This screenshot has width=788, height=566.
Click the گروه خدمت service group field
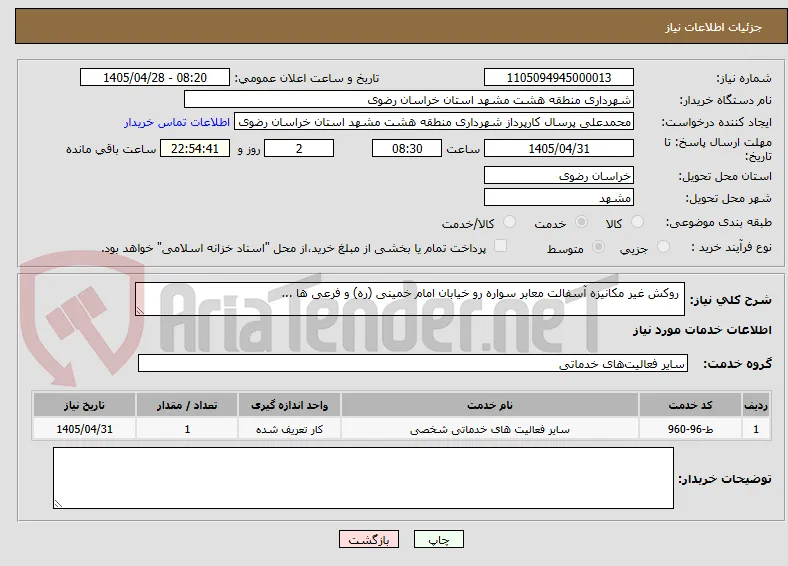click(413, 363)
